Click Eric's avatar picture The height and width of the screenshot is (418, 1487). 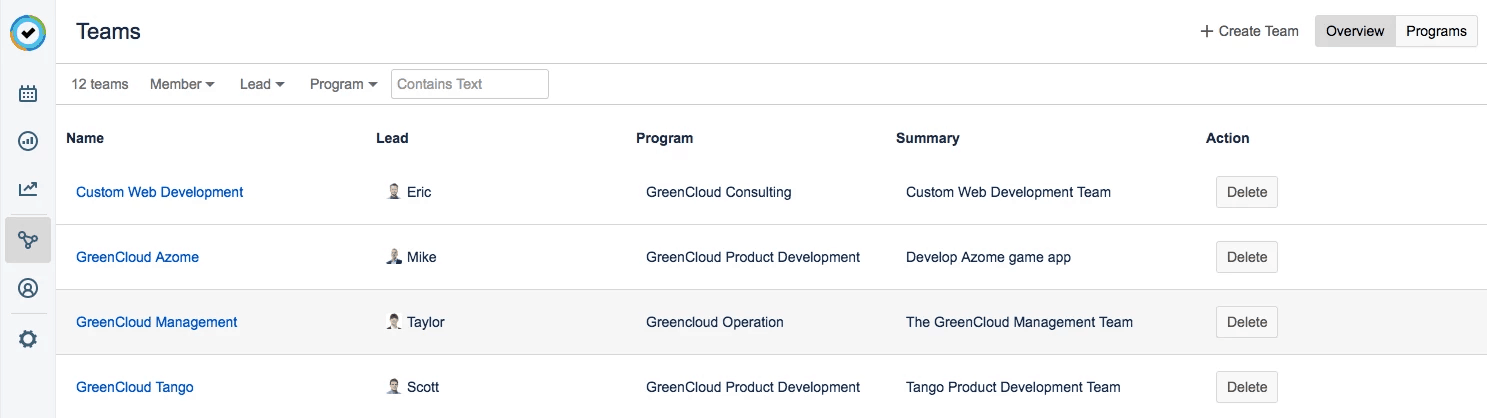(x=394, y=192)
